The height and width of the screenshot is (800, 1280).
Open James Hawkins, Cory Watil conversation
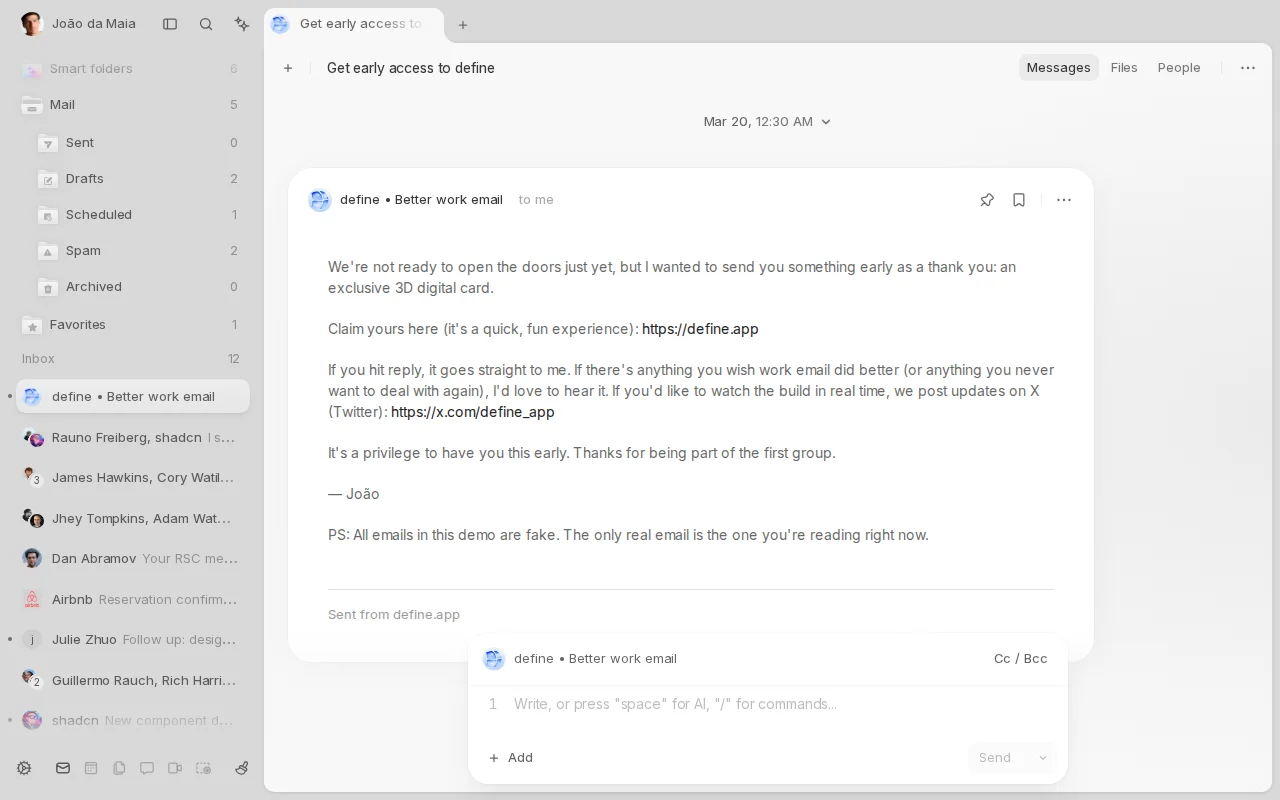(133, 478)
